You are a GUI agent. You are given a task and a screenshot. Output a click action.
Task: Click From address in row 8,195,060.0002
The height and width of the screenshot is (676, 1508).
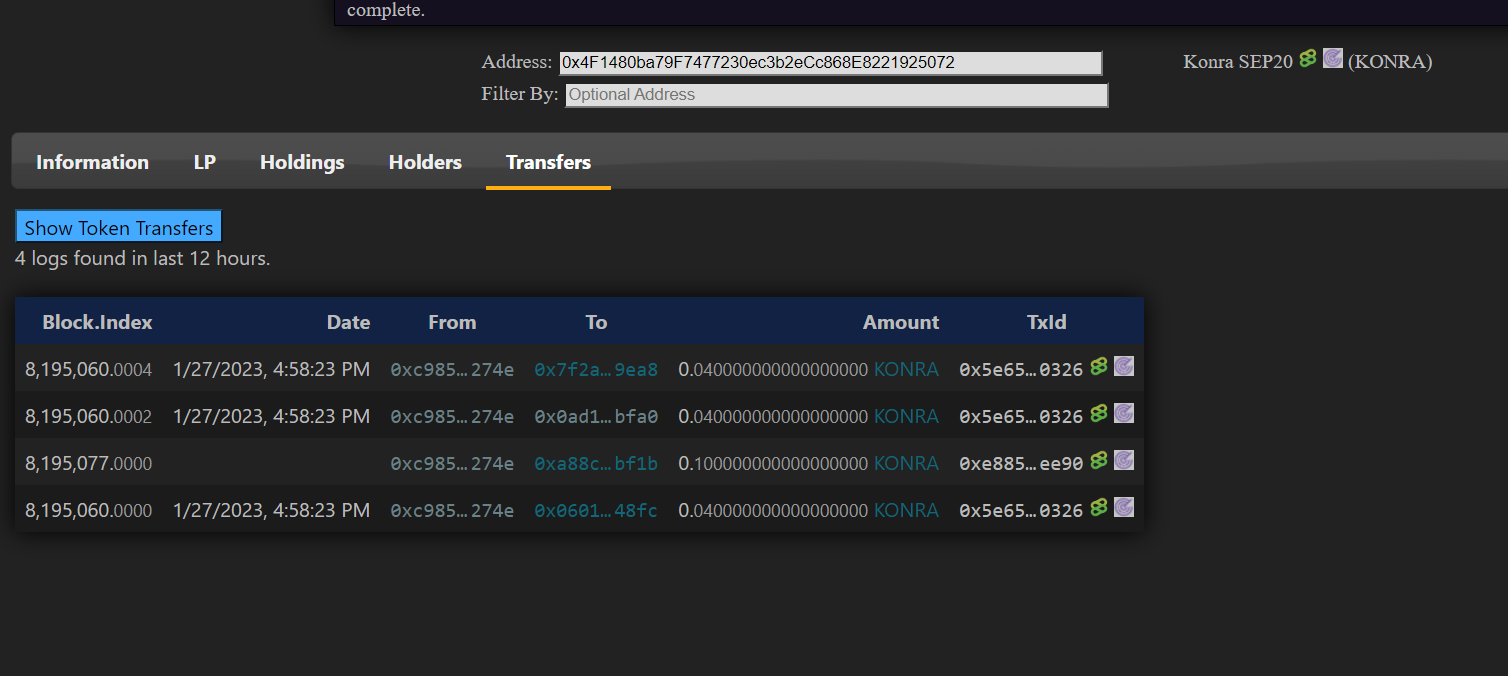452,417
